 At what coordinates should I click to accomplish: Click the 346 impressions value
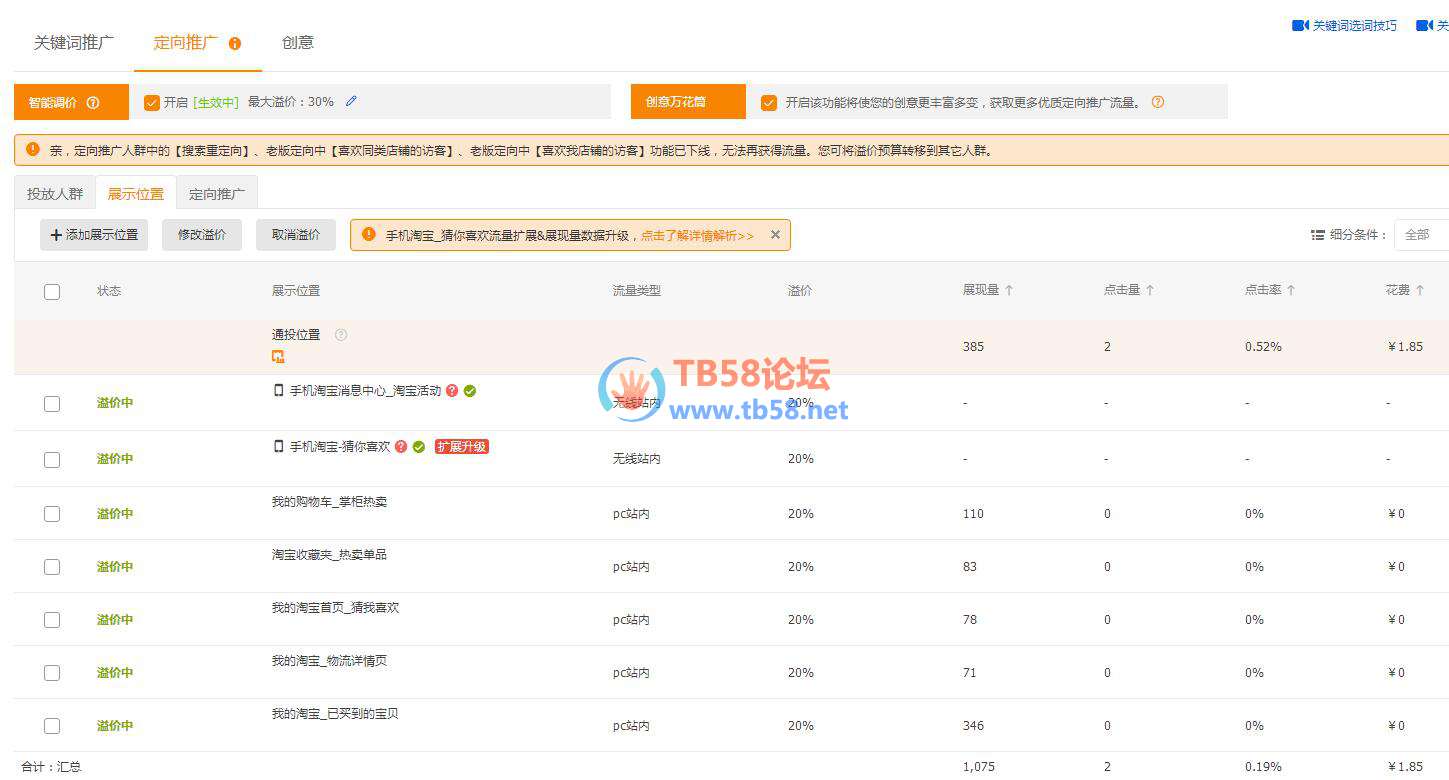point(973,726)
